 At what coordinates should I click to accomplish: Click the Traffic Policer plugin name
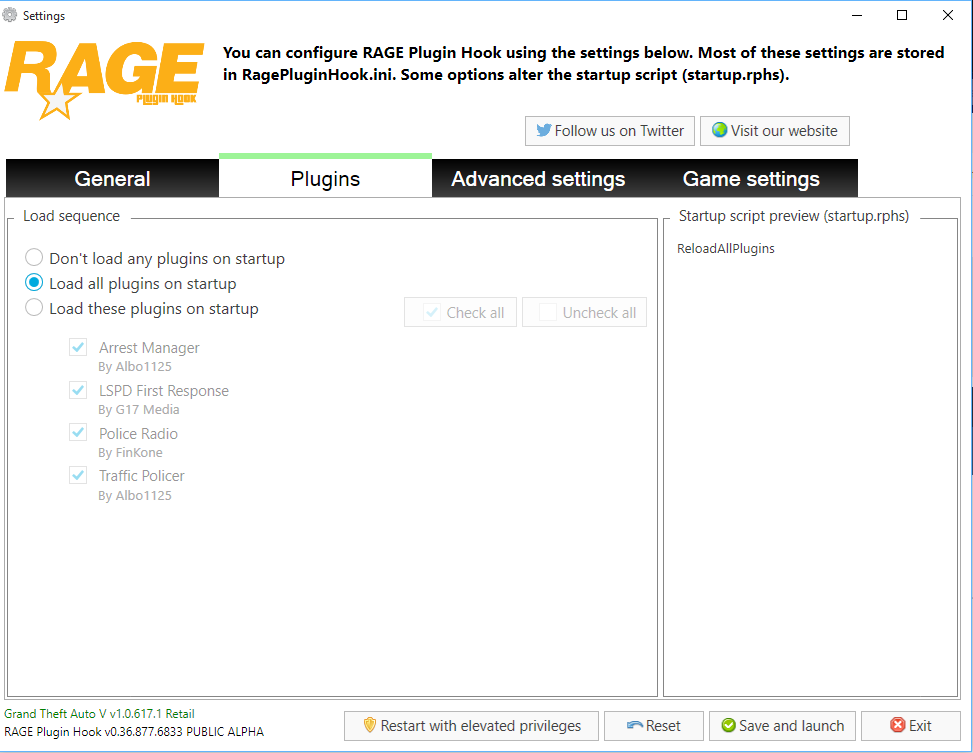141,476
